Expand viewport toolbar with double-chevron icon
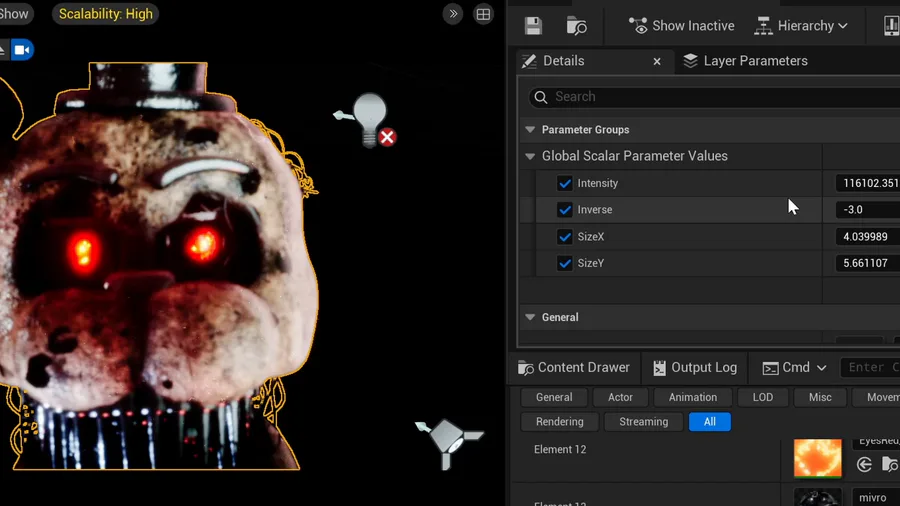Image resolution: width=900 pixels, height=506 pixels. tap(453, 14)
